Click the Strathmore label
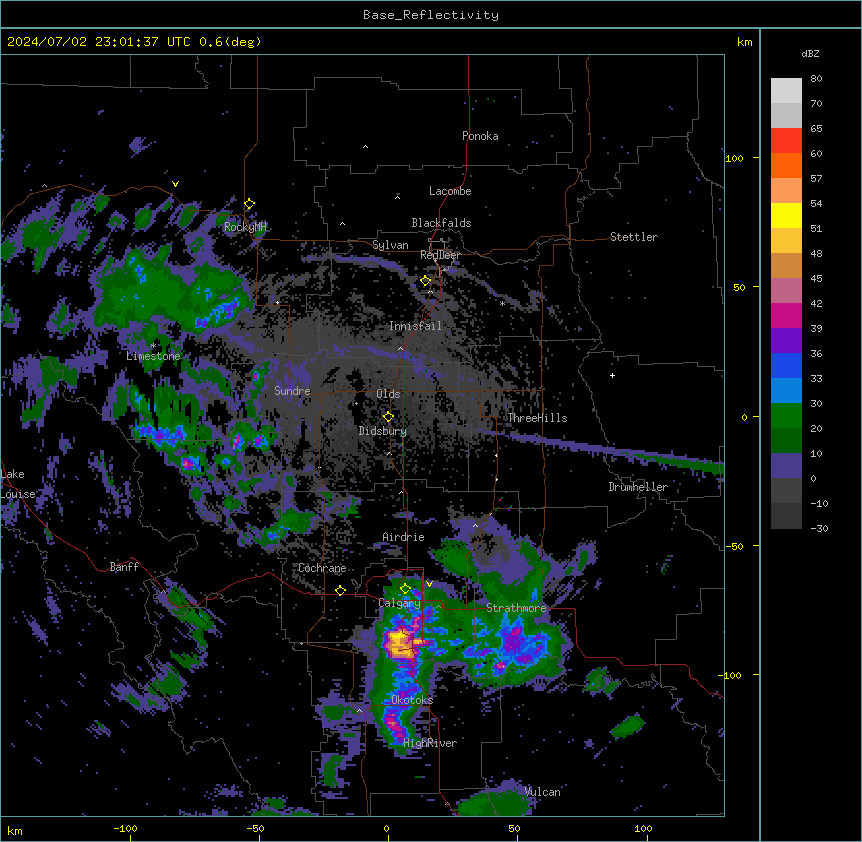862x842 pixels. [516, 608]
